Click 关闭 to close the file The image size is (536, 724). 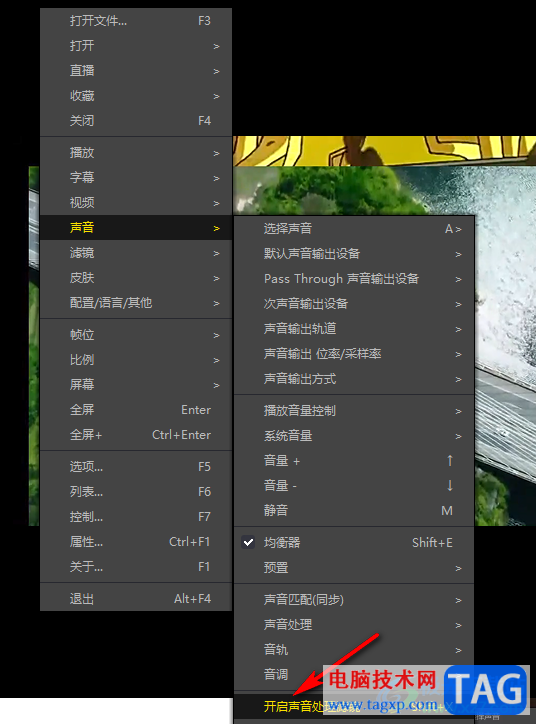click(x=136, y=121)
